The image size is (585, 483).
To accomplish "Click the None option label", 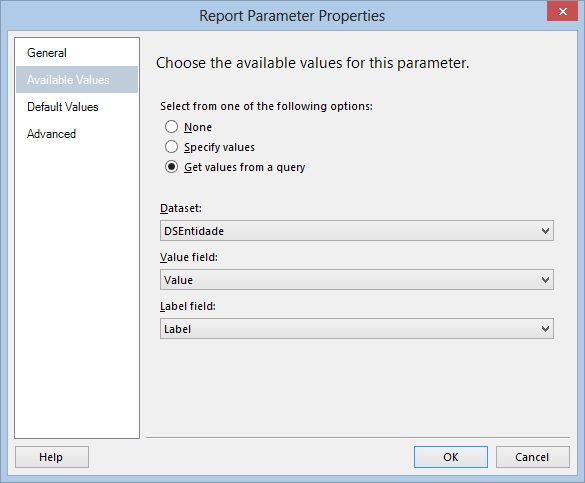I will point(198,127).
